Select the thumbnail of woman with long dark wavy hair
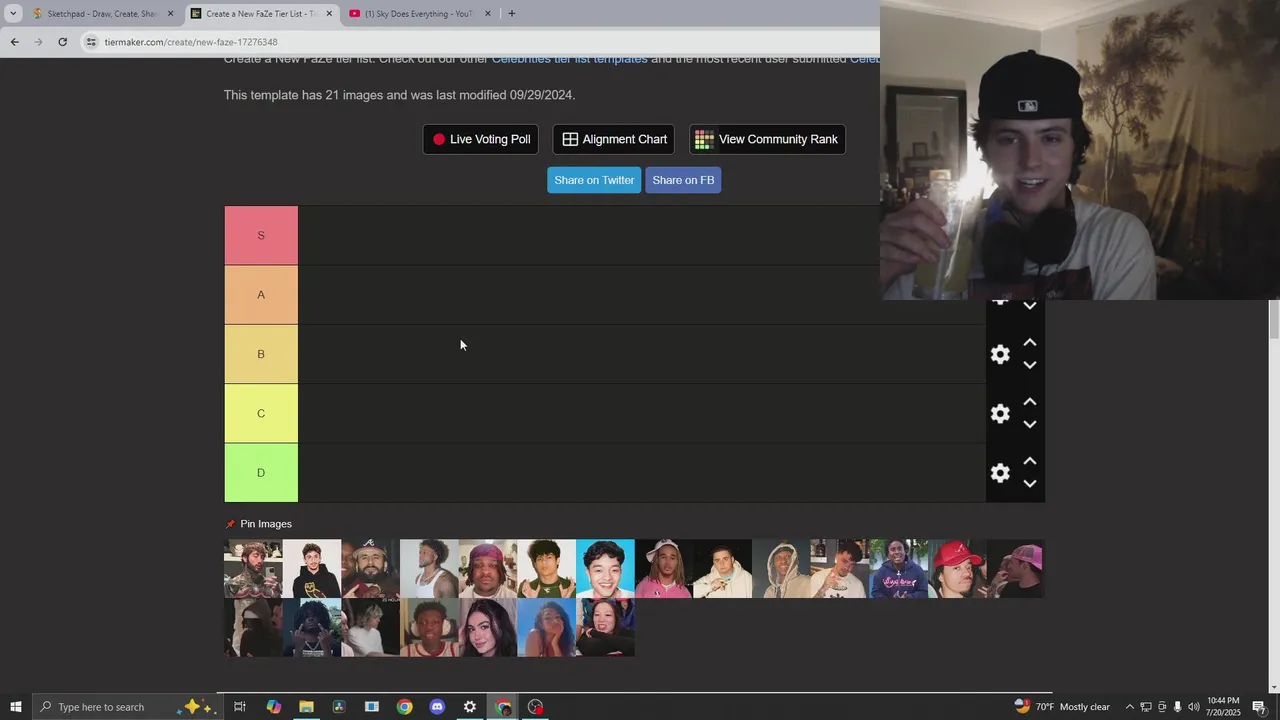The width and height of the screenshot is (1280, 720). (488, 628)
